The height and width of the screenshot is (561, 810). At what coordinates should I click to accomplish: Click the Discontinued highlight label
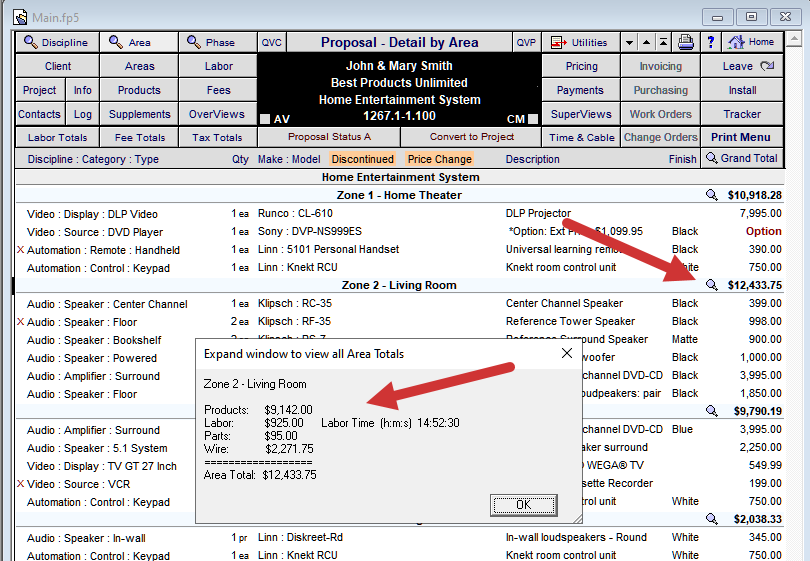(x=363, y=159)
